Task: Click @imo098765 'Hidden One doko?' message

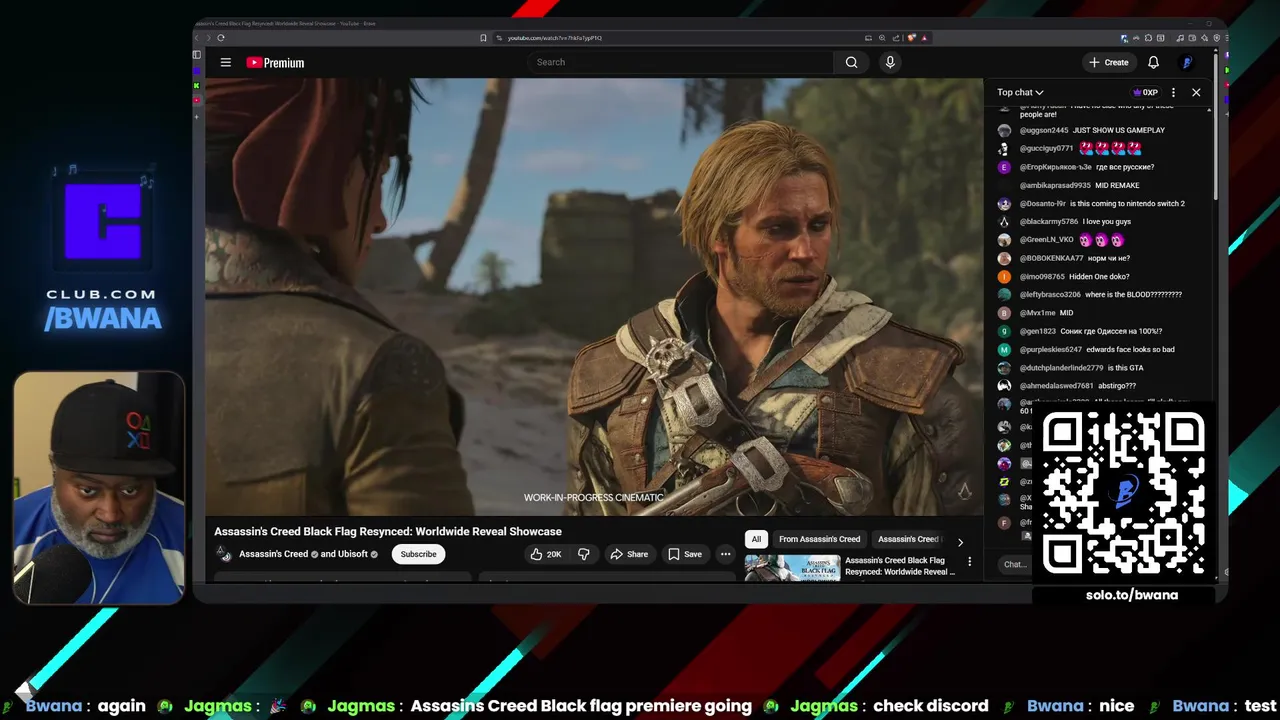Action: [x=1099, y=276]
